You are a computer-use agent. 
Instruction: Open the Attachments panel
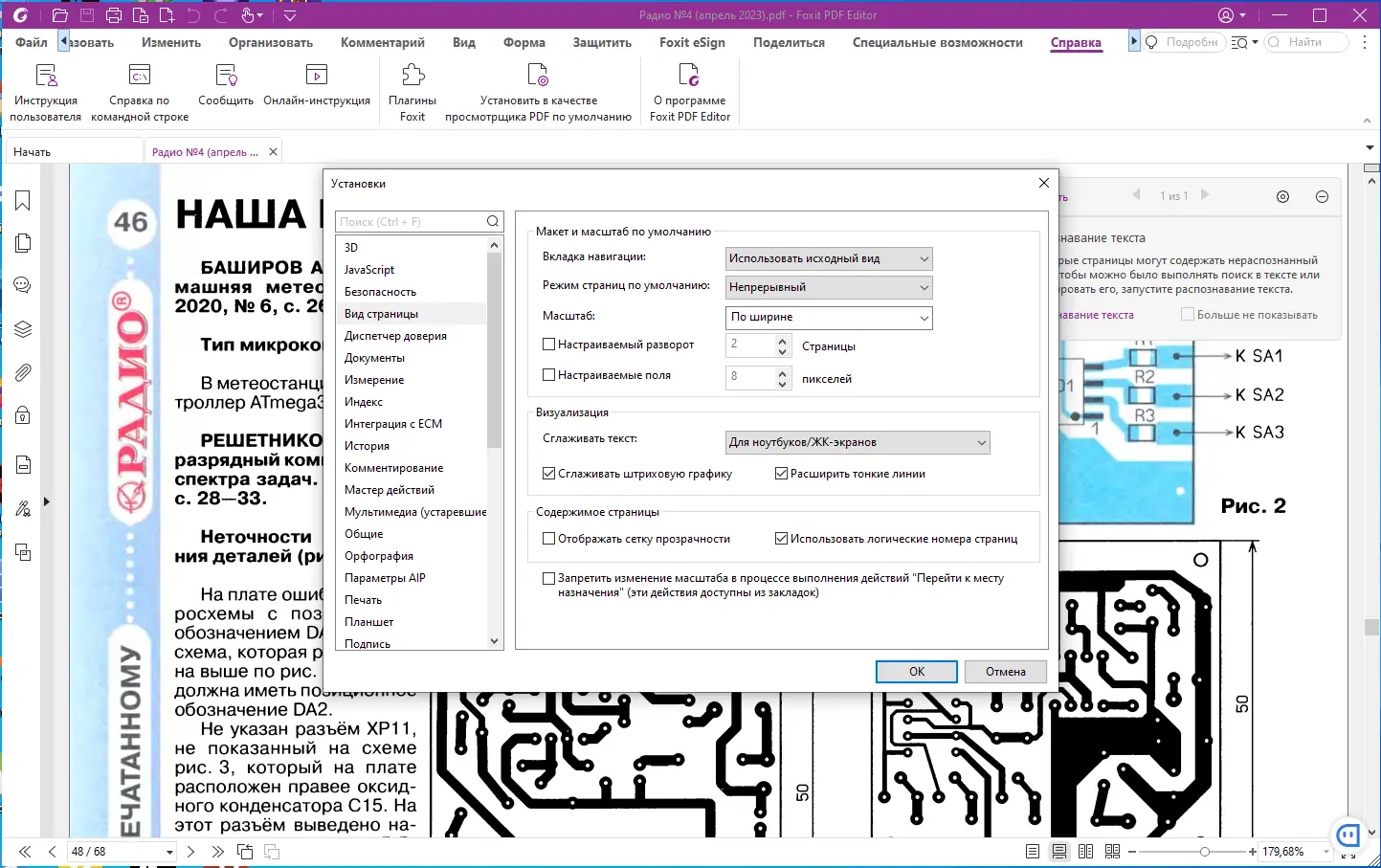(x=23, y=372)
